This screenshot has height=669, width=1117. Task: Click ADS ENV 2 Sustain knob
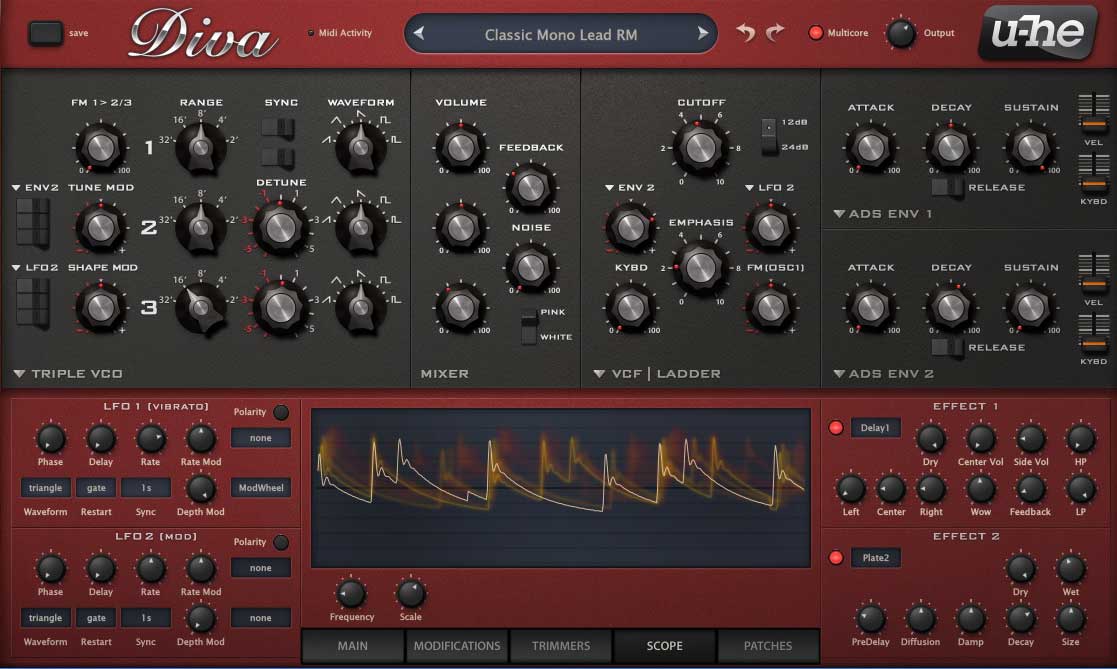tap(1030, 308)
